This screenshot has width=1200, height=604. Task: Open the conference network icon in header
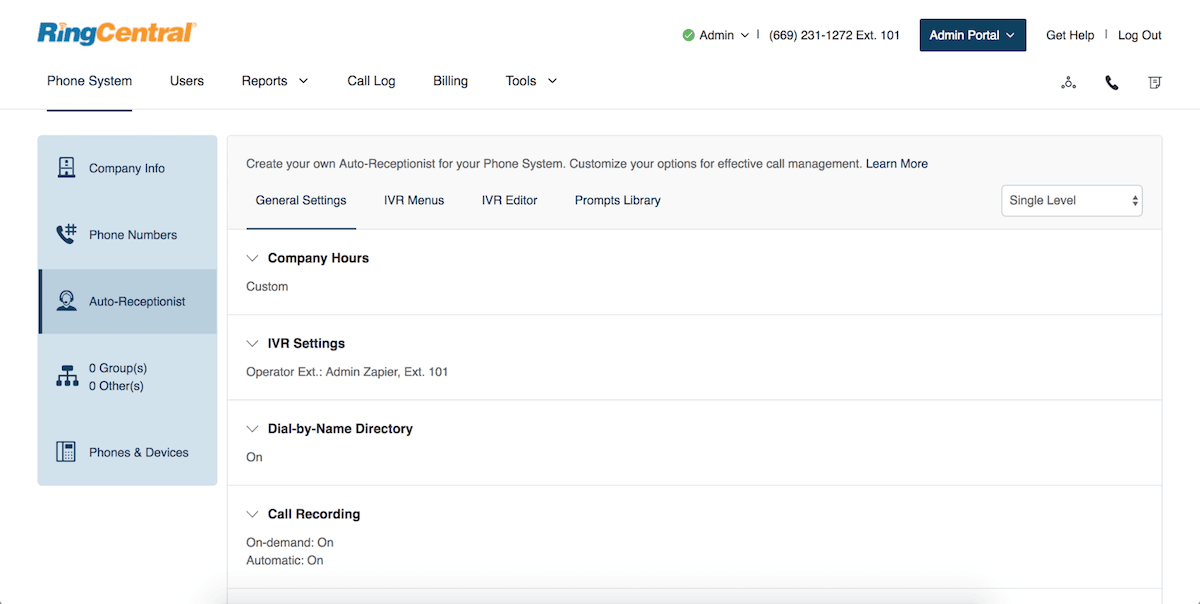[1068, 83]
